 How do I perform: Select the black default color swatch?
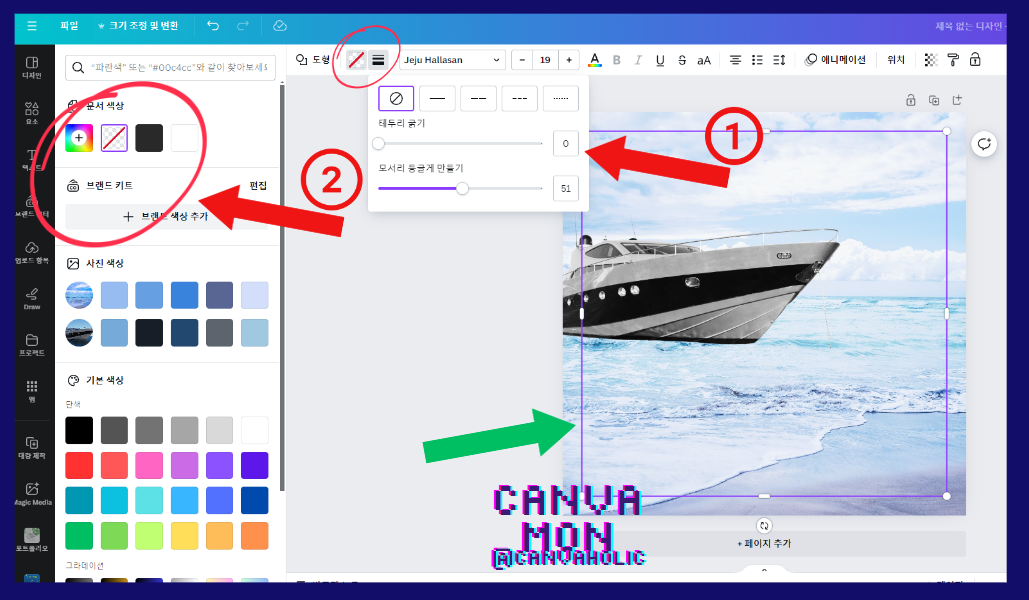(79, 430)
